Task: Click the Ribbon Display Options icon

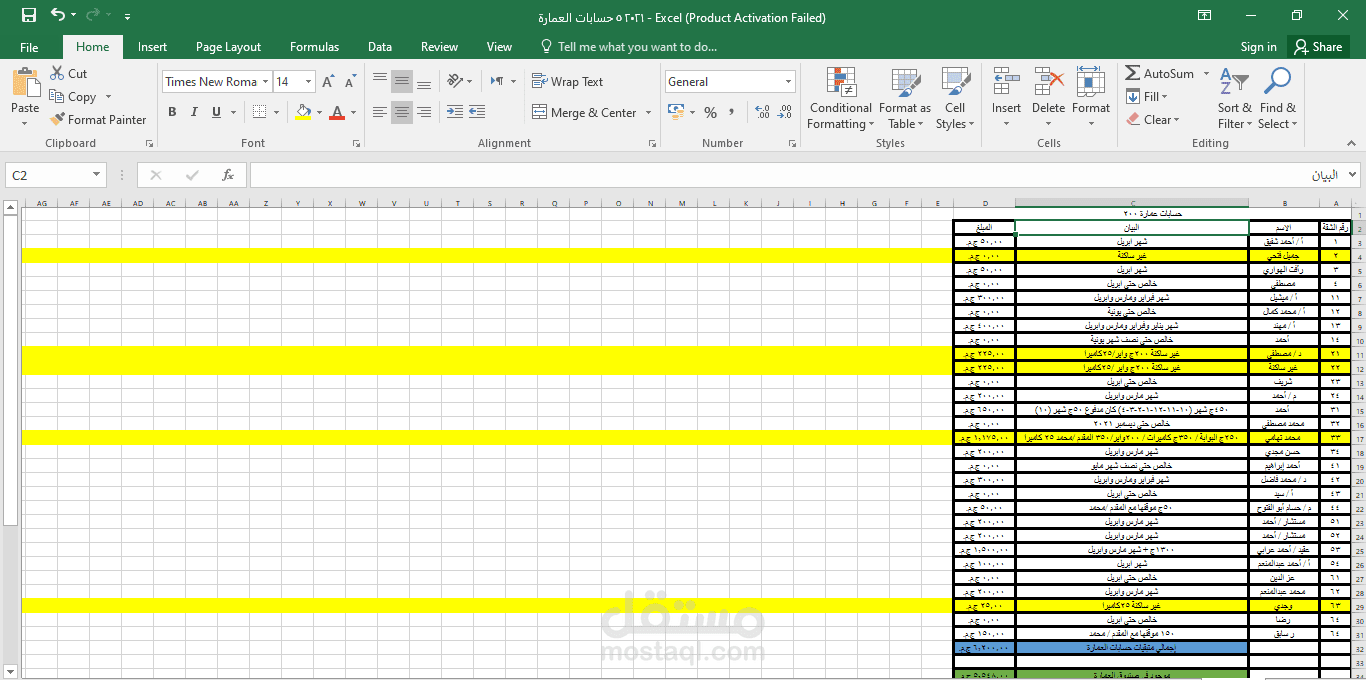Action: pyautogui.click(x=1205, y=16)
